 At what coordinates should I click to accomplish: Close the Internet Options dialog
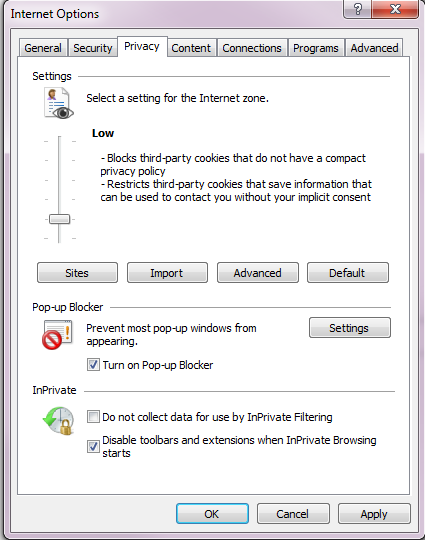point(395,9)
